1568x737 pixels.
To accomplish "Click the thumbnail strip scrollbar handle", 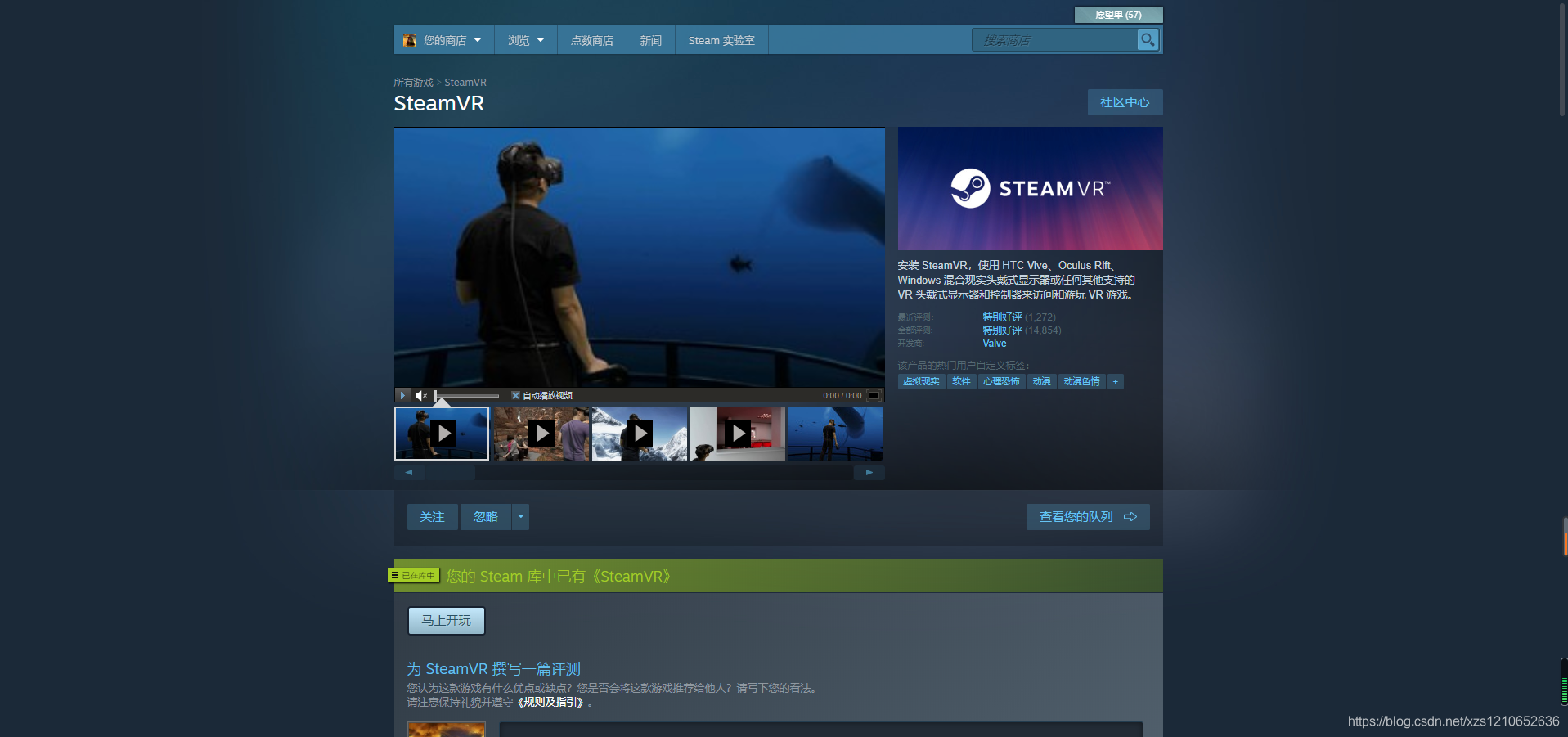I will pos(451,472).
